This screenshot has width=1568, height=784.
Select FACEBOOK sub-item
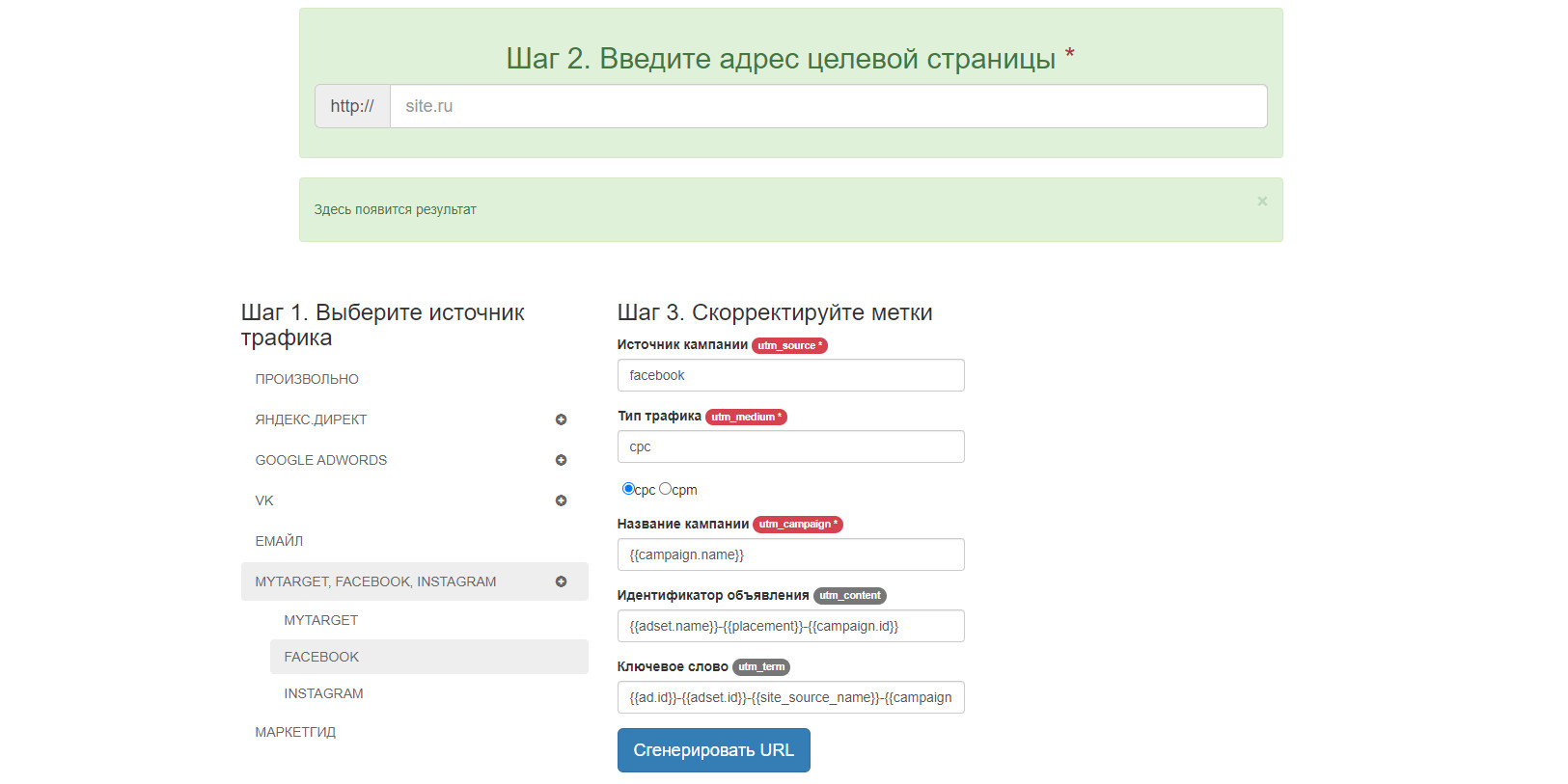tap(321, 657)
